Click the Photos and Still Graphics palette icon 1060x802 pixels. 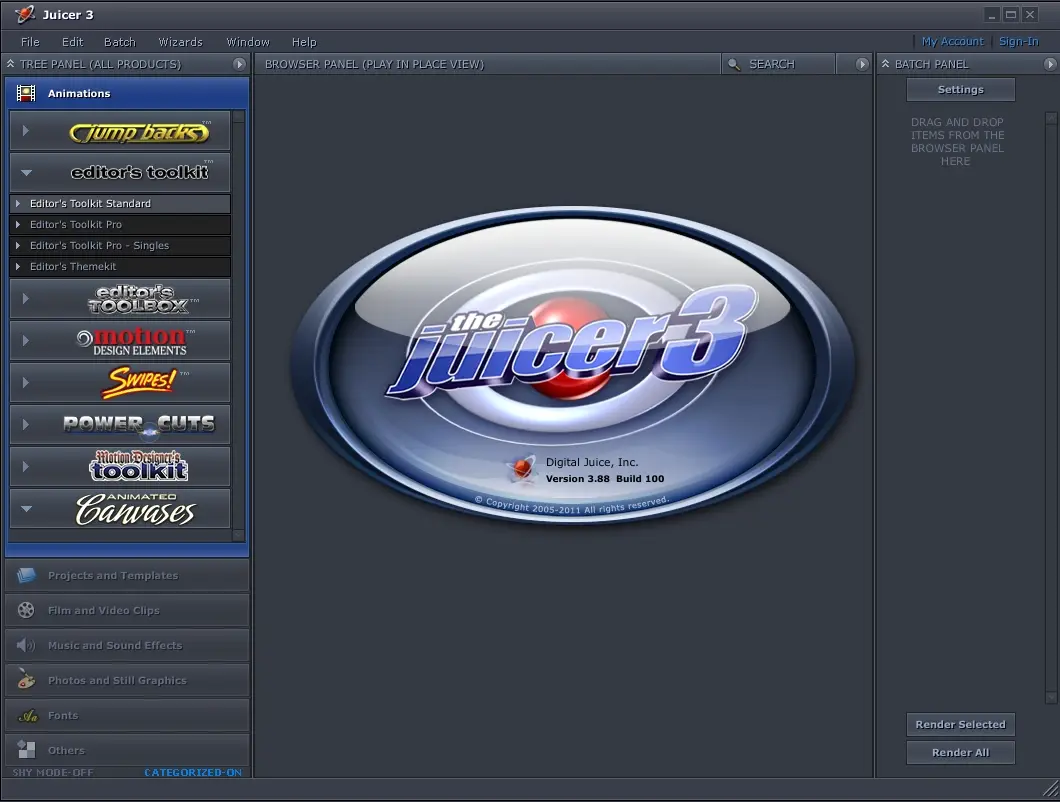[26, 679]
